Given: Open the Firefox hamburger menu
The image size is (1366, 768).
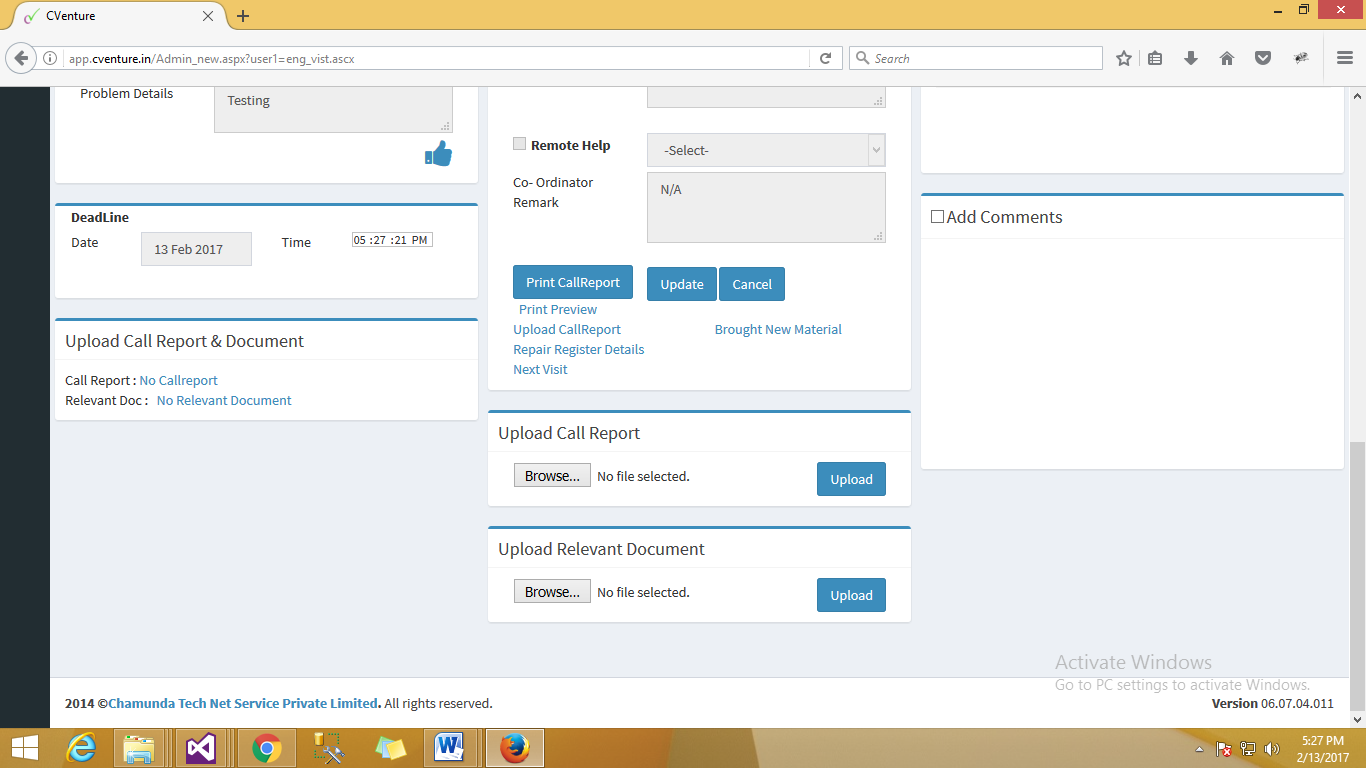Looking at the screenshot, I should (1345, 58).
